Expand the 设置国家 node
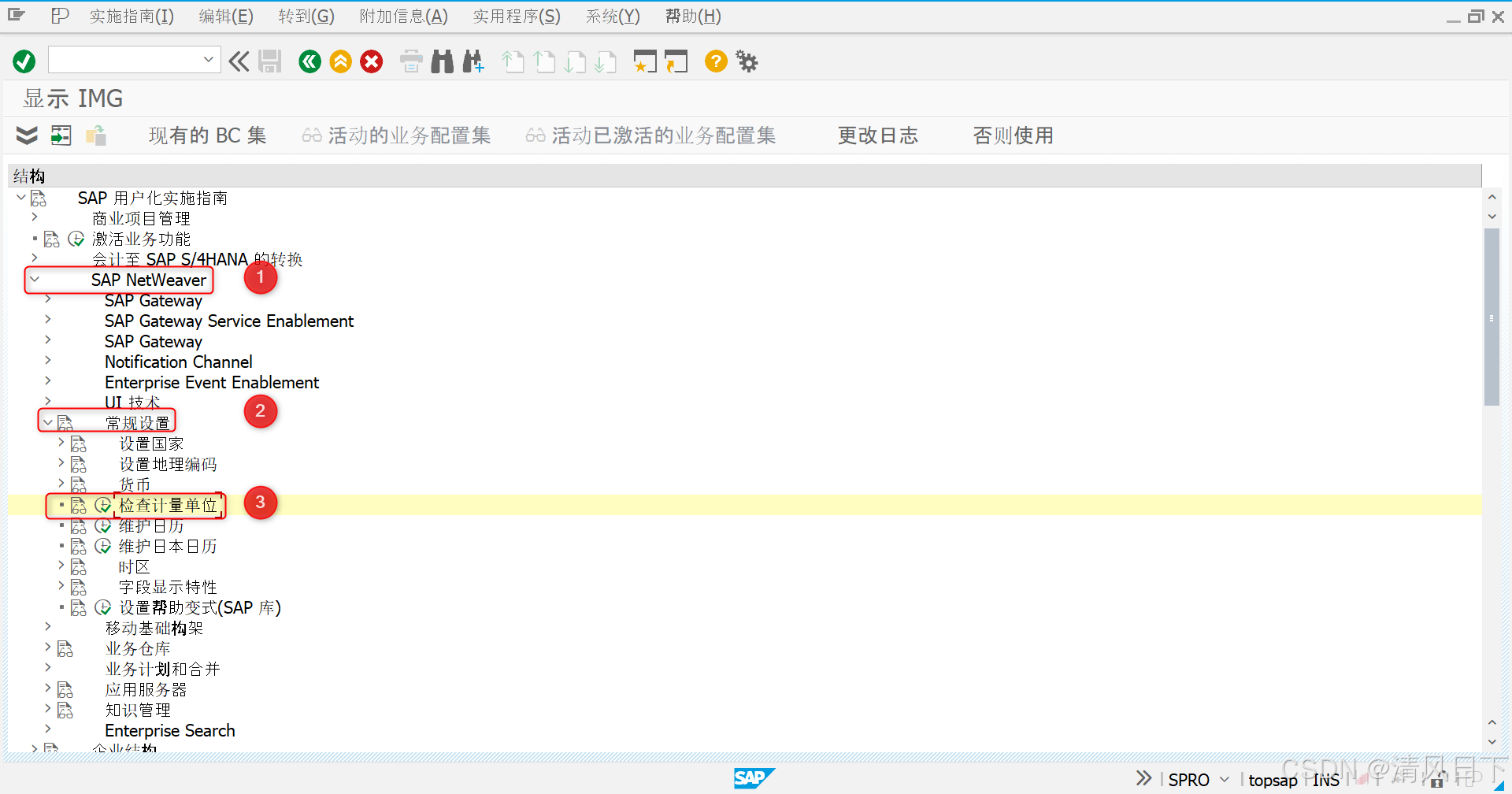The image size is (1512, 794). [x=61, y=442]
